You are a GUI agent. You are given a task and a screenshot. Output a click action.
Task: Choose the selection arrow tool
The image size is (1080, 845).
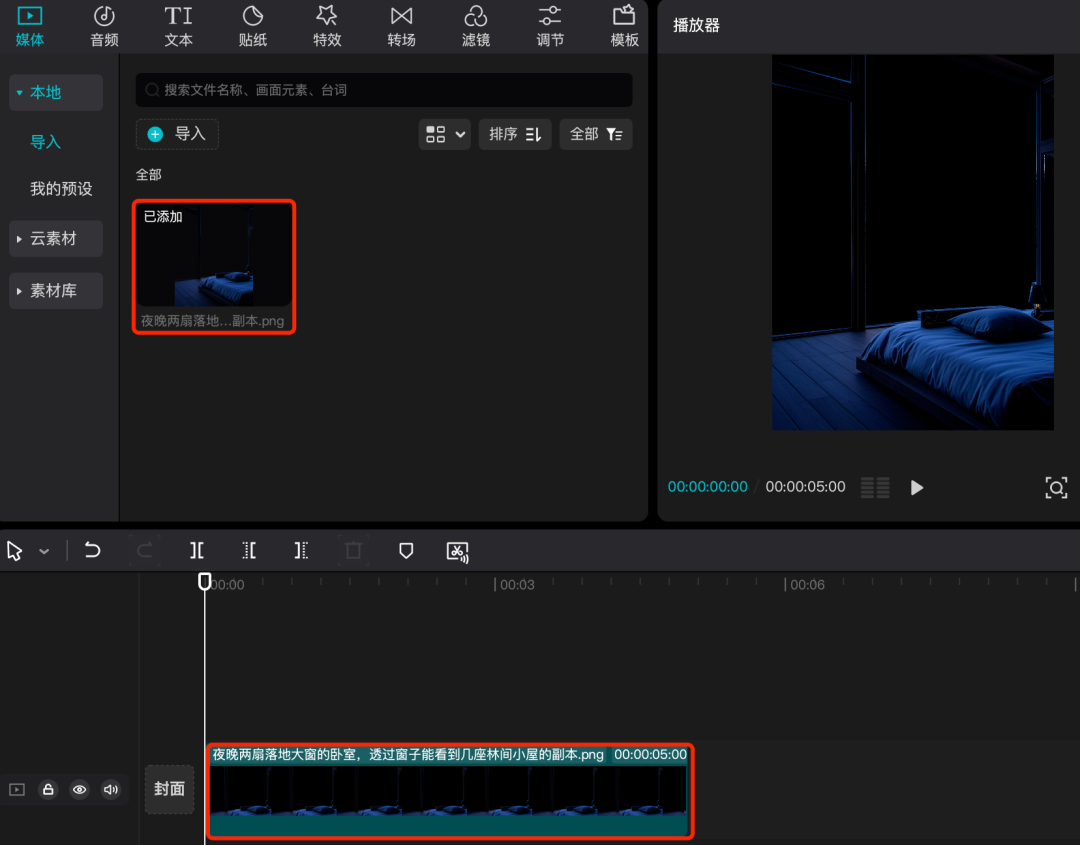pos(14,551)
